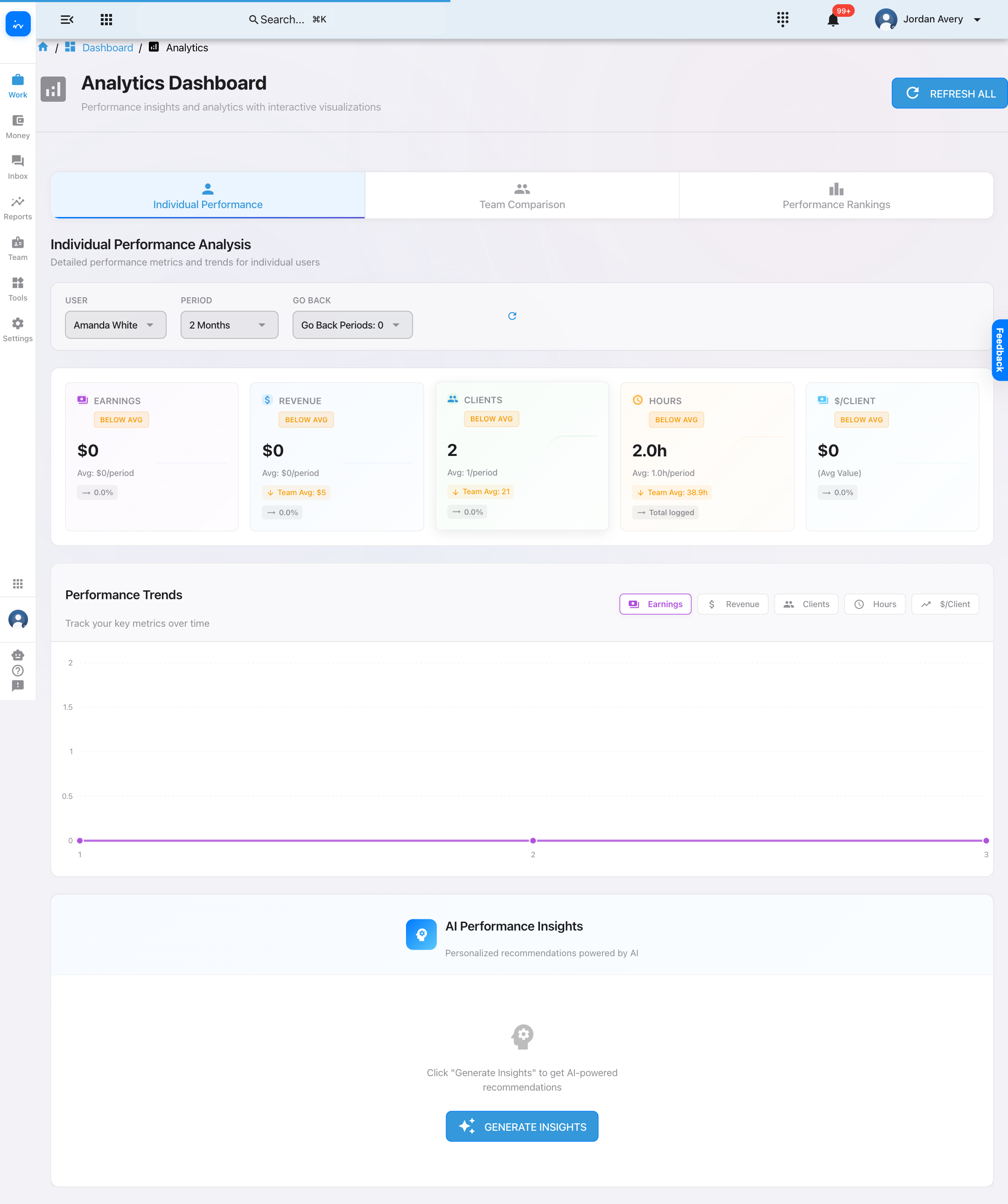Open notifications bell with 99+ badge
This screenshot has width=1008, height=1204.
tap(833, 20)
